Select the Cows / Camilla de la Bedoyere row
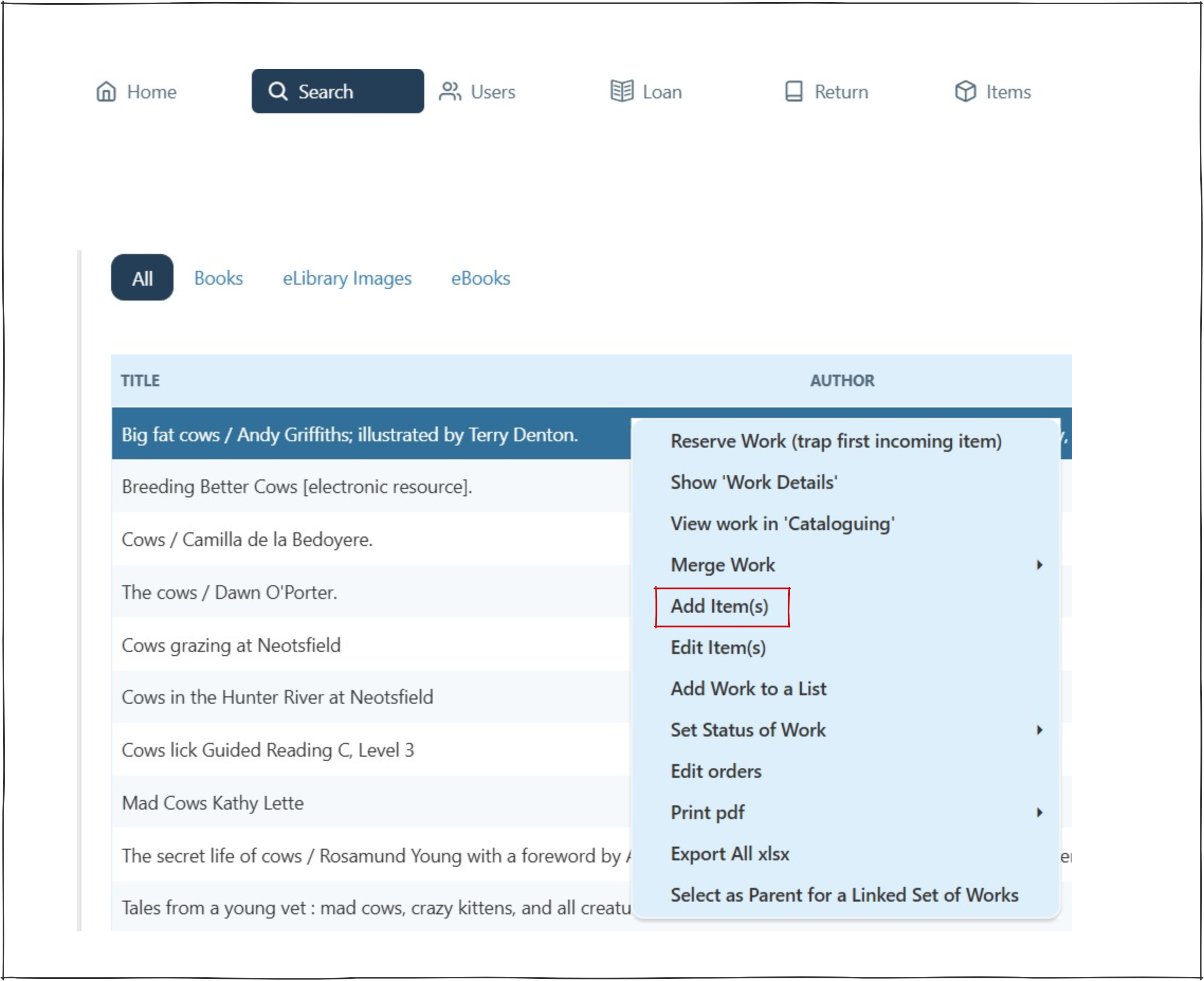This screenshot has height=981, width=1204. pos(247,539)
